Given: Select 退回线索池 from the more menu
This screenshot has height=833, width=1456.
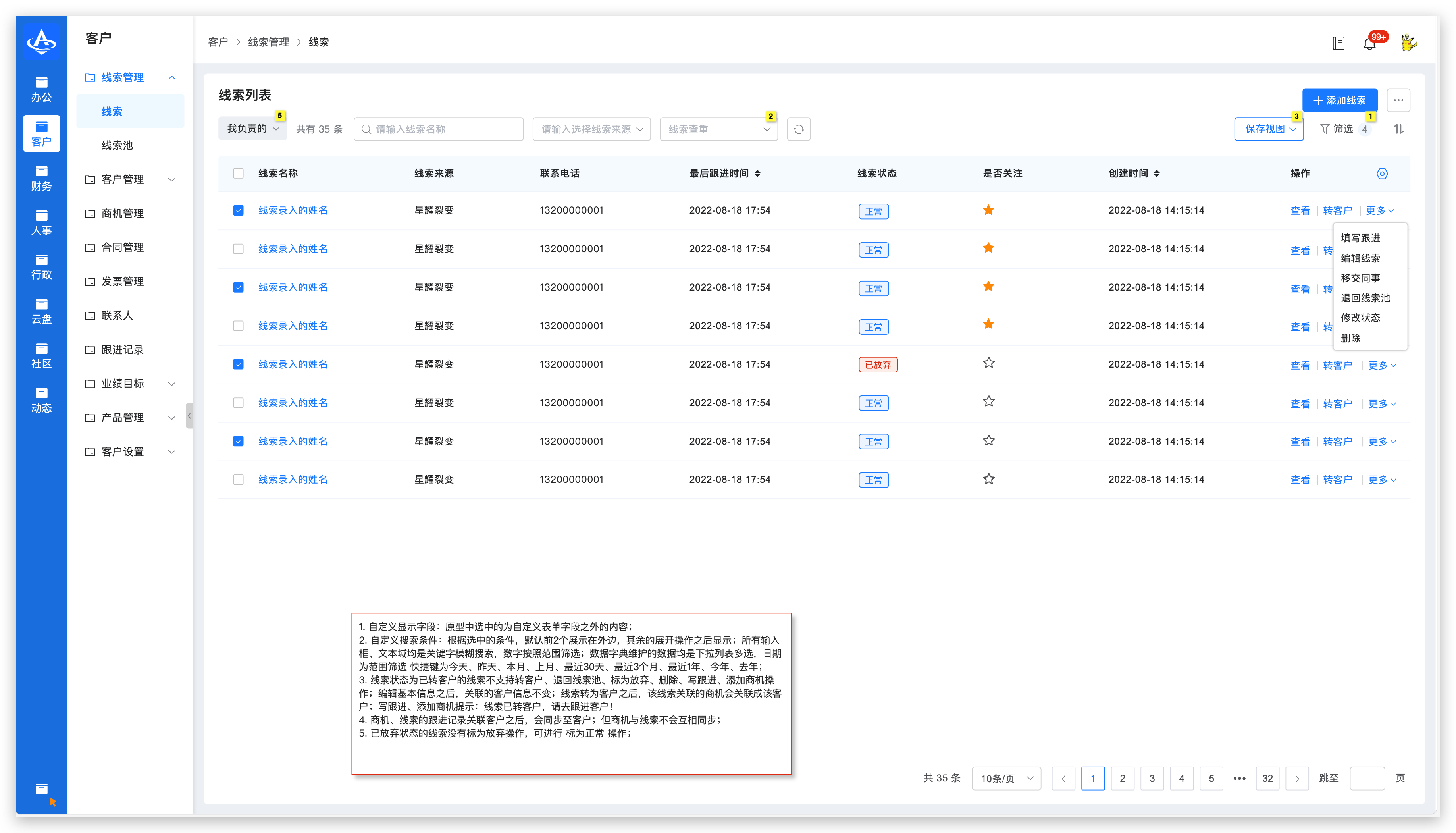Looking at the screenshot, I should (x=1365, y=298).
